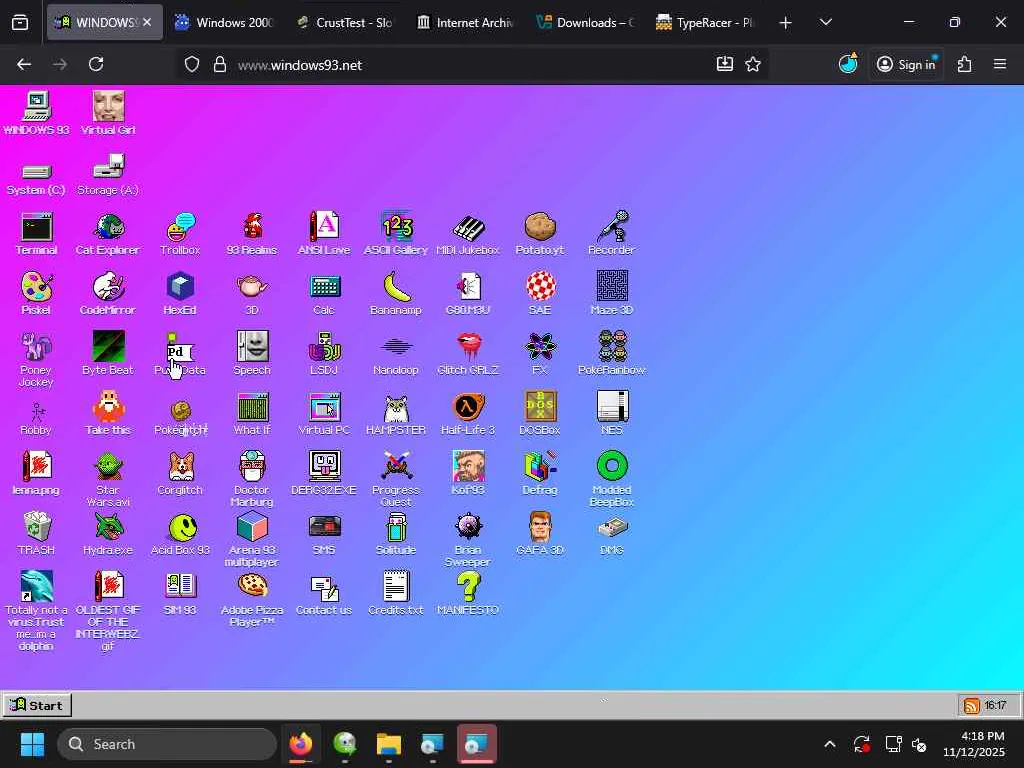Open the 93 Realms icon
The width and height of the screenshot is (1024, 768).
(252, 234)
